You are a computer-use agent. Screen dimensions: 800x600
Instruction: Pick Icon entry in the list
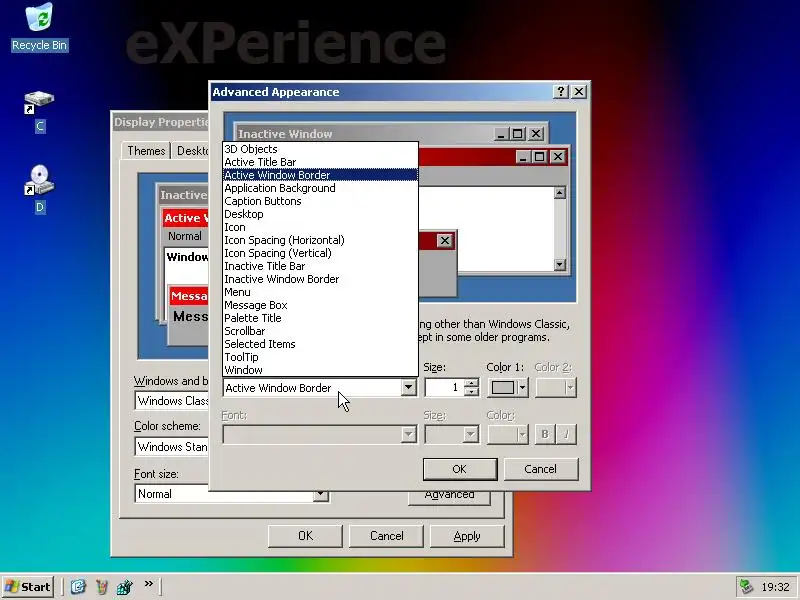(x=320, y=227)
